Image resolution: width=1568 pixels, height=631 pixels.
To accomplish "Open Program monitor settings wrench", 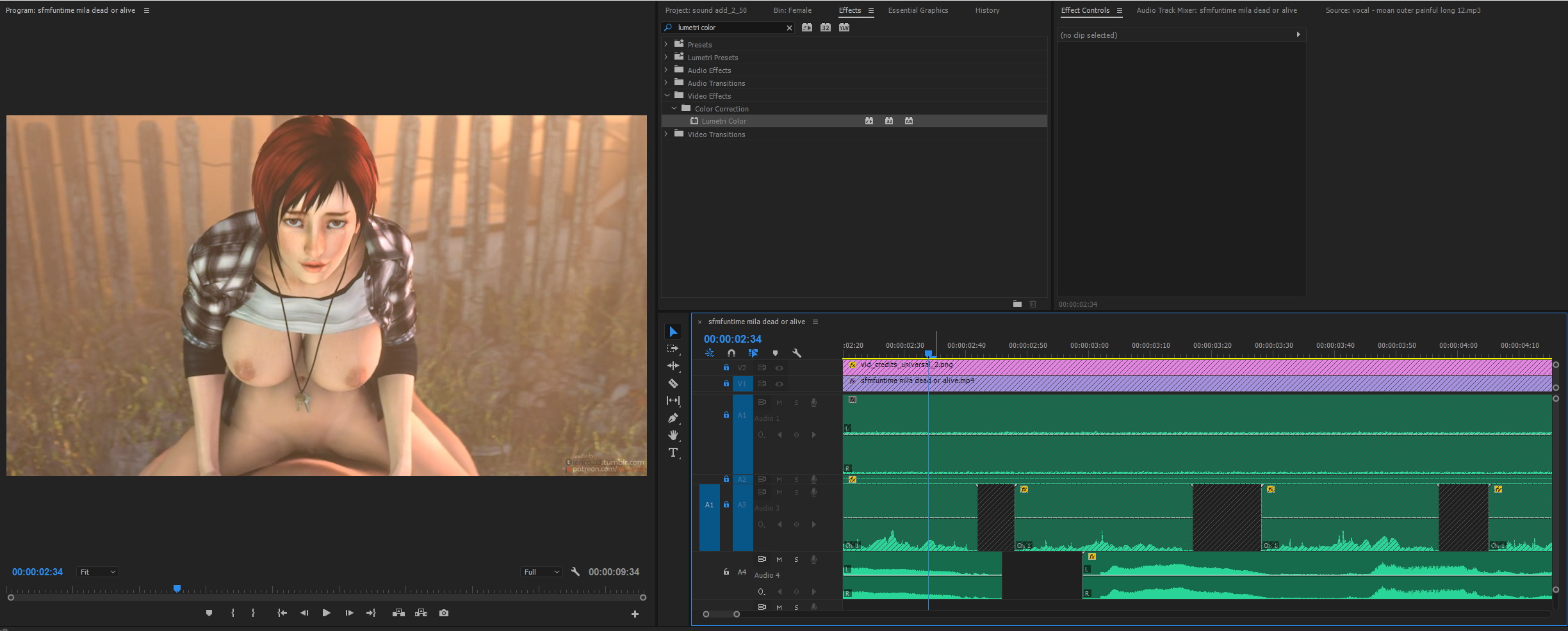I will coord(575,571).
